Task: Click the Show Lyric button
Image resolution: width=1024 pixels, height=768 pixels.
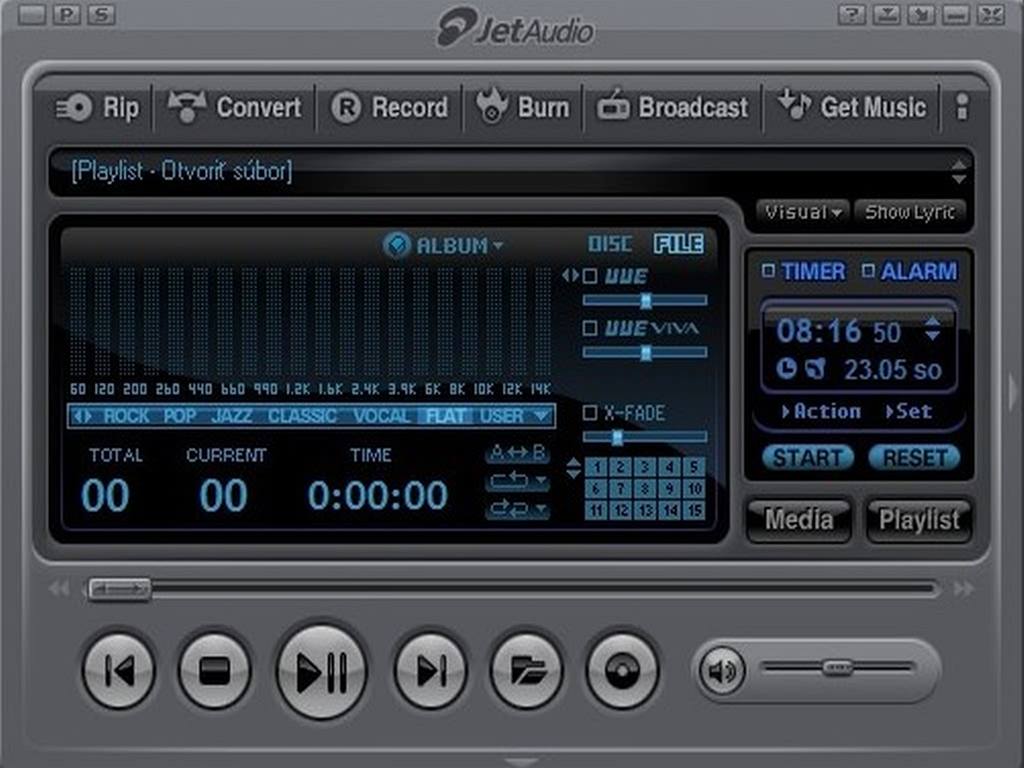Action: (x=910, y=212)
